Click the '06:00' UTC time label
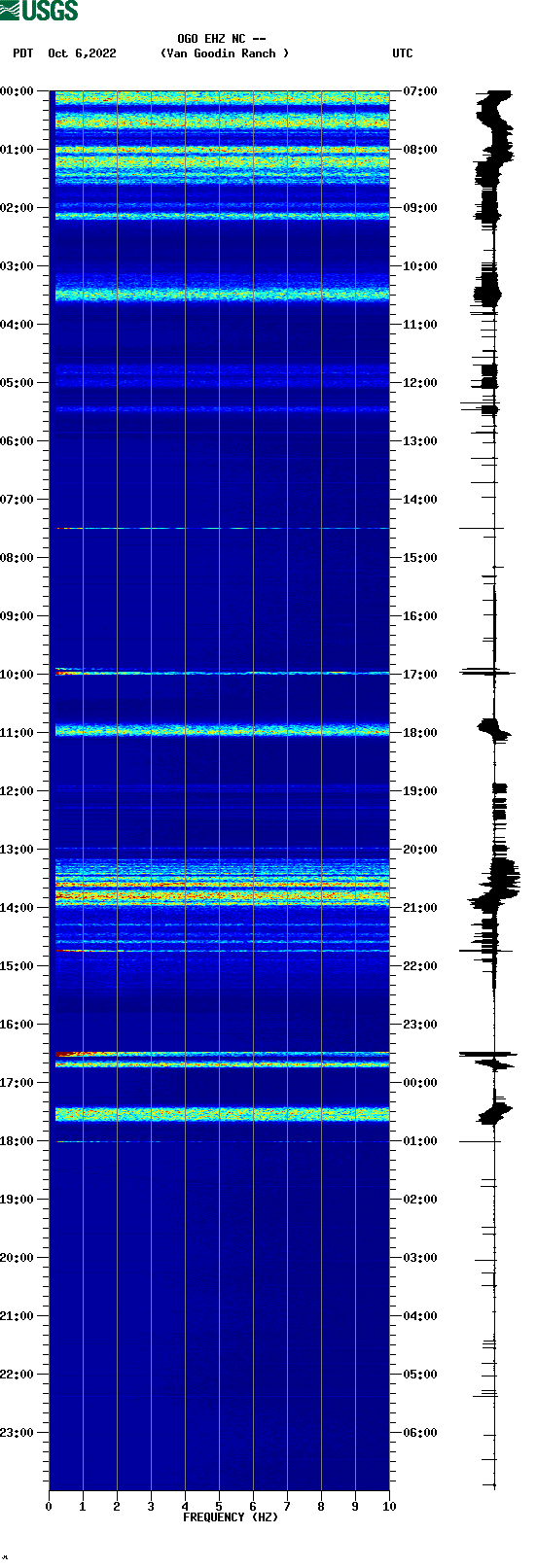 [x=420, y=1433]
